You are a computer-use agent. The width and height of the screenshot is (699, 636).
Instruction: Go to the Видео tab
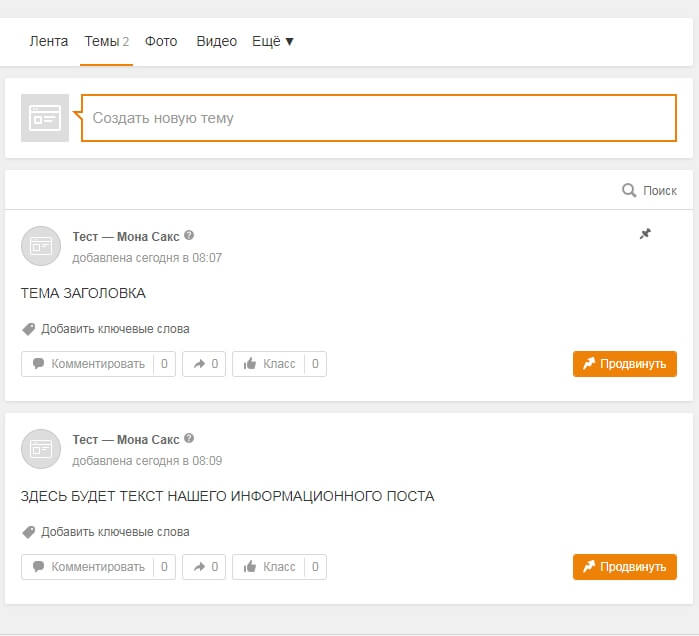tap(217, 41)
